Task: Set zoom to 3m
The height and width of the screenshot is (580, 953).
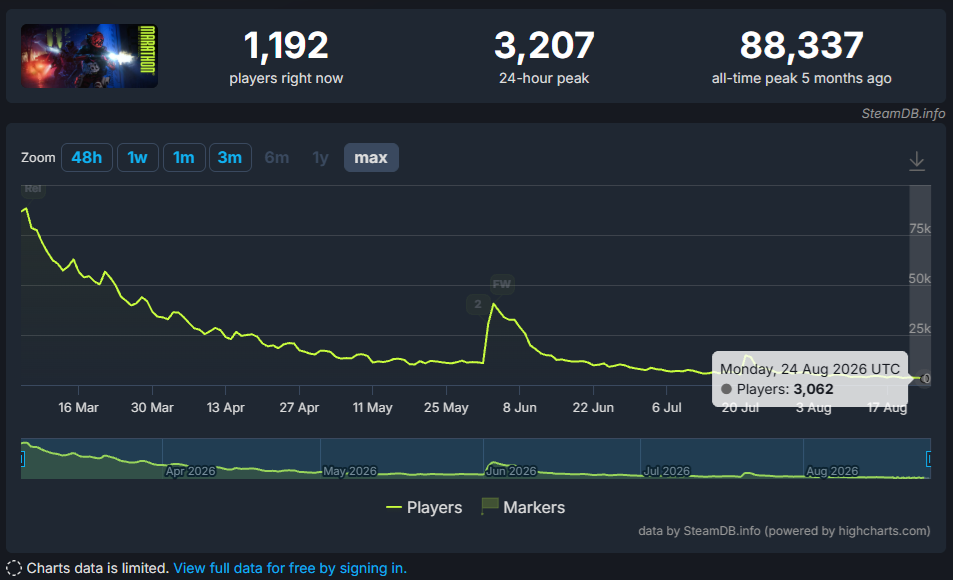Action: click(230, 157)
